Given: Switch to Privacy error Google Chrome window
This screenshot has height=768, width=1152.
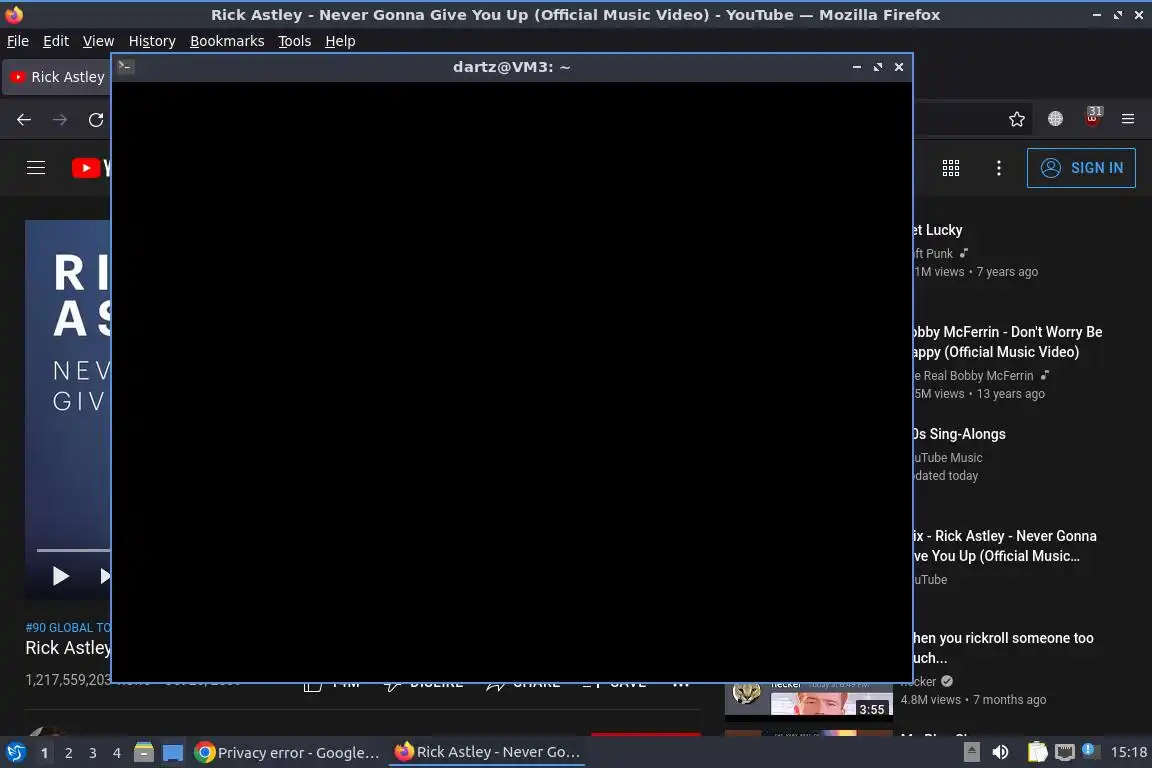Looking at the screenshot, I should click(288, 753).
